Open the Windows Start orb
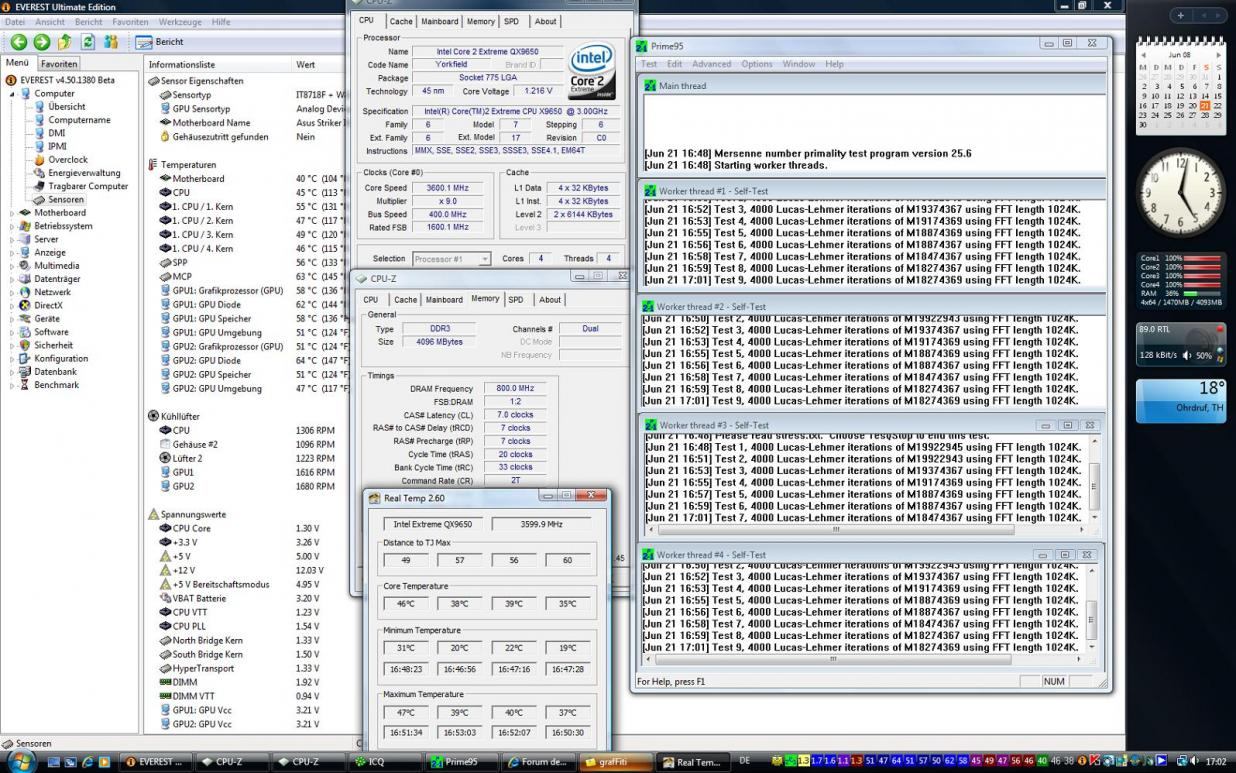The width and height of the screenshot is (1236, 773). (20, 761)
